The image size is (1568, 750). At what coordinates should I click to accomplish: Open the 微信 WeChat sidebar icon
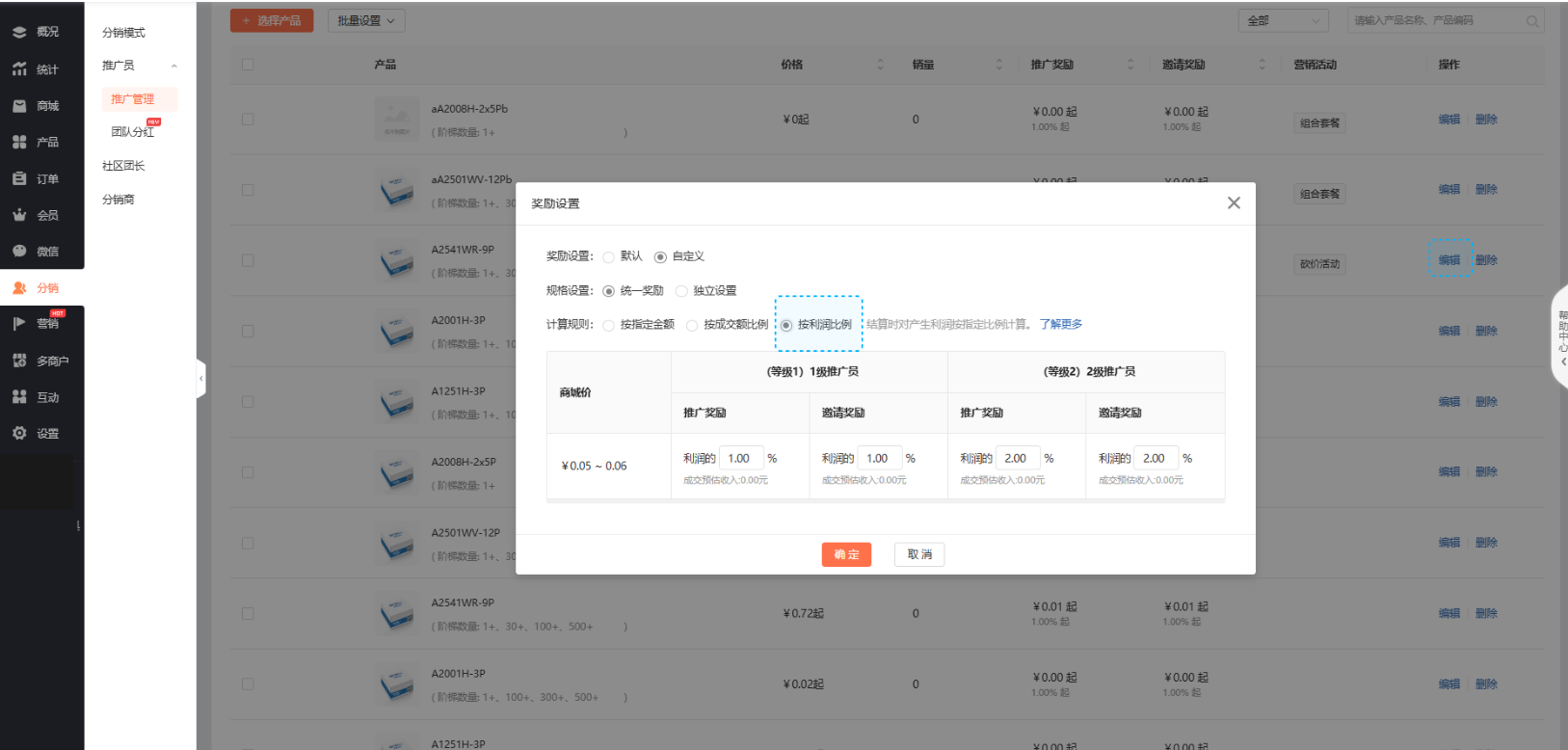pos(19,252)
